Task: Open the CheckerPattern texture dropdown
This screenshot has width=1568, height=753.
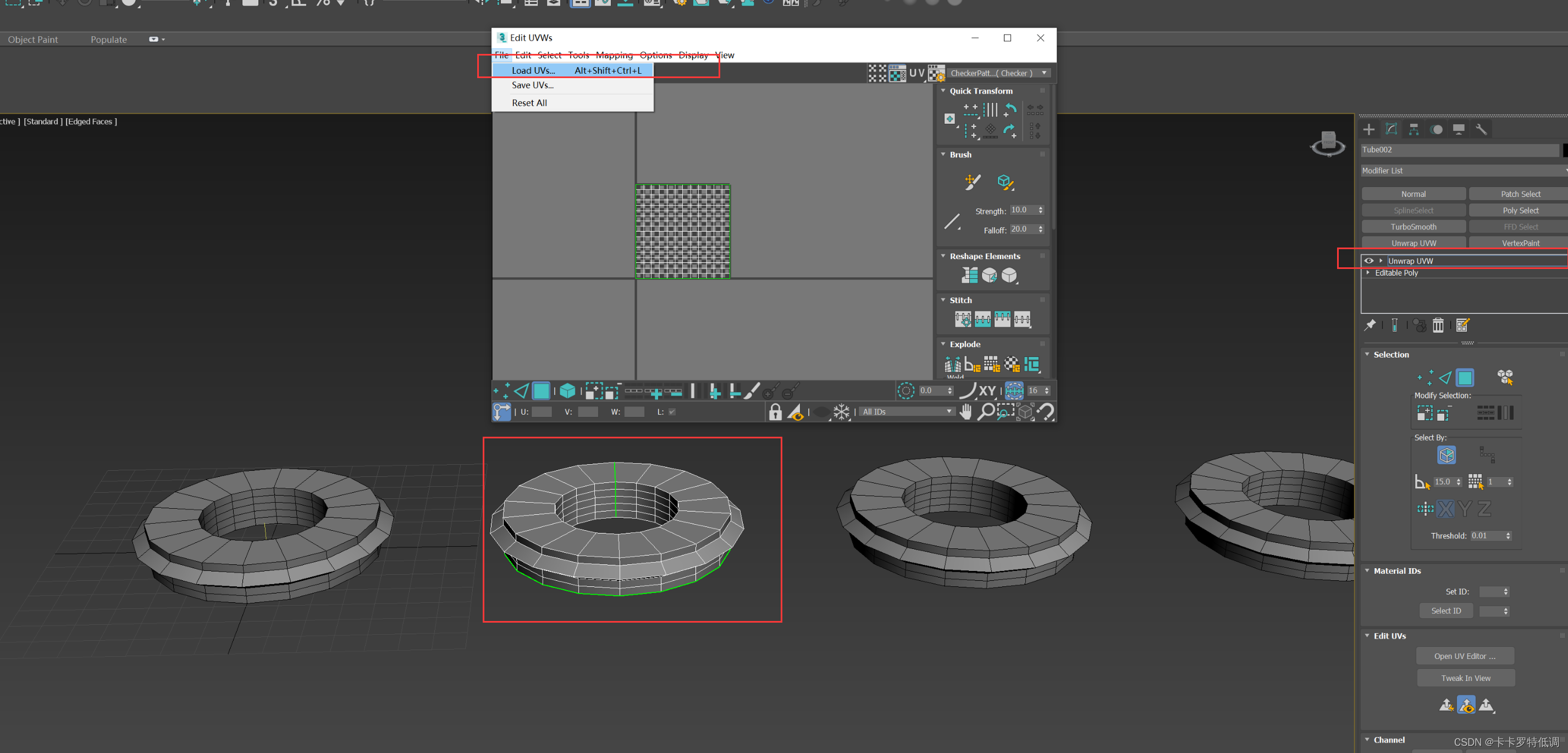Action: pos(1045,73)
